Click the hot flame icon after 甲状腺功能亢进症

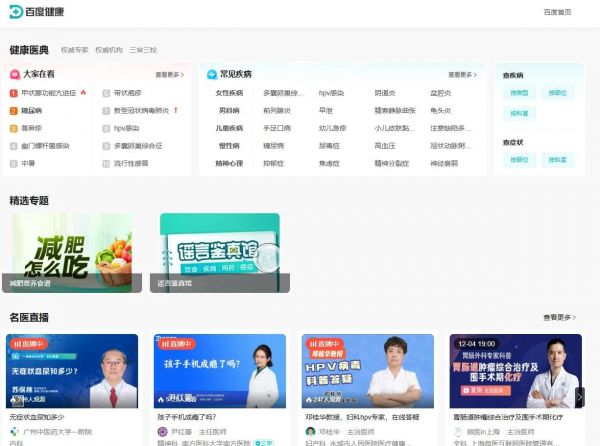83,93
